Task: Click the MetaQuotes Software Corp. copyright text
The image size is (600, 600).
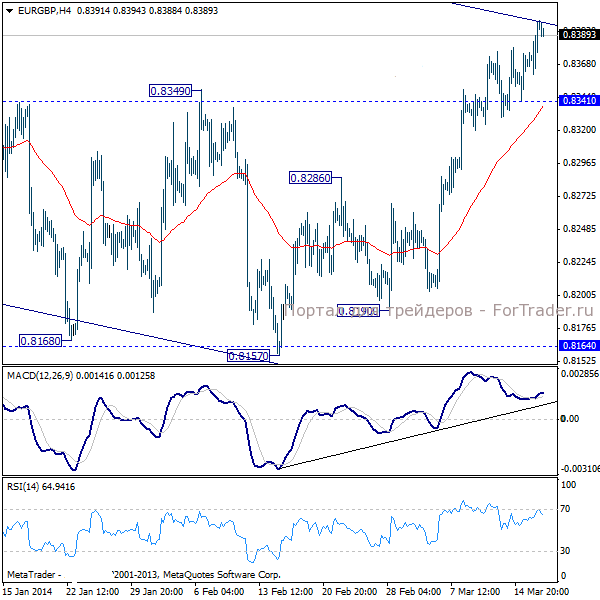Action: [195, 575]
